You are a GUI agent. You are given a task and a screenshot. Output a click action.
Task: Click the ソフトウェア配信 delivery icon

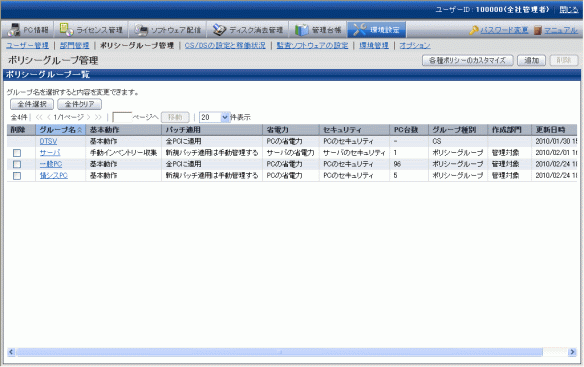[141, 30]
